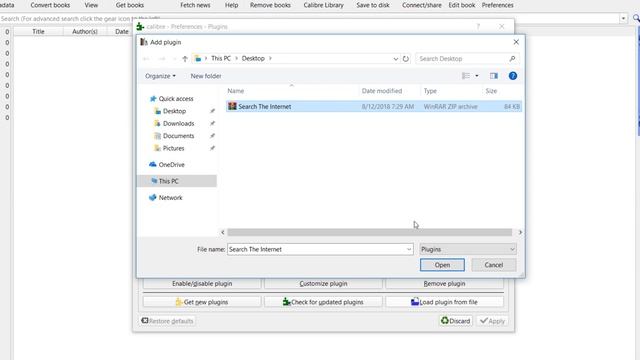Click Remove plugin in Preferences window
Viewport: 640px width, 360px height.
pyautogui.click(x=444, y=284)
